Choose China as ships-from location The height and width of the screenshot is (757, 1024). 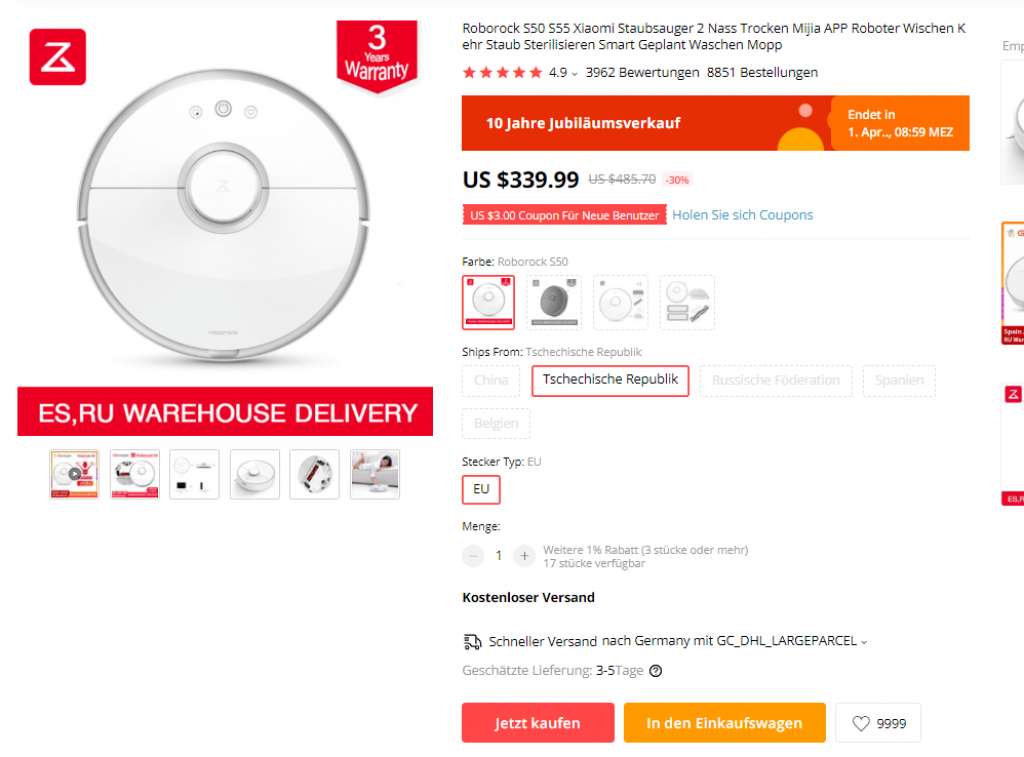click(x=491, y=380)
